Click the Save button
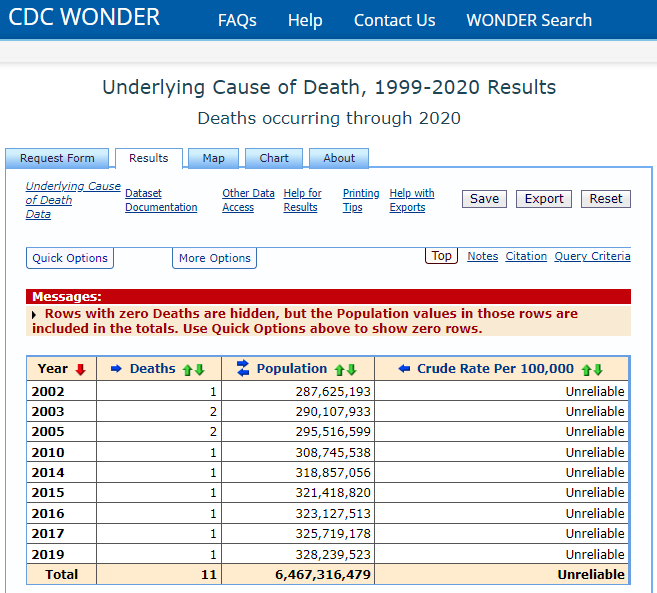This screenshot has height=593, width=657. pos(484,199)
